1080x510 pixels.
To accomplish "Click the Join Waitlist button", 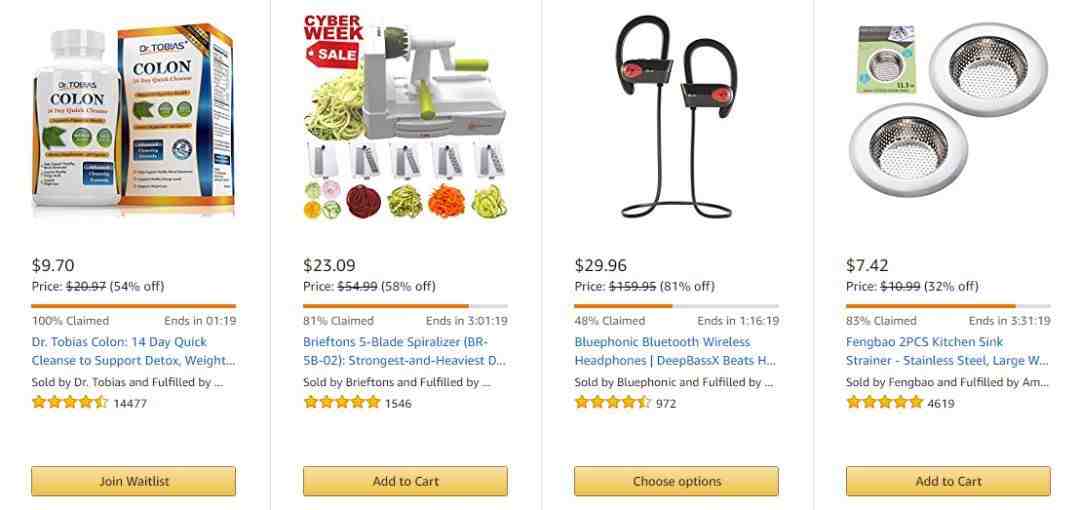I will click(134, 481).
